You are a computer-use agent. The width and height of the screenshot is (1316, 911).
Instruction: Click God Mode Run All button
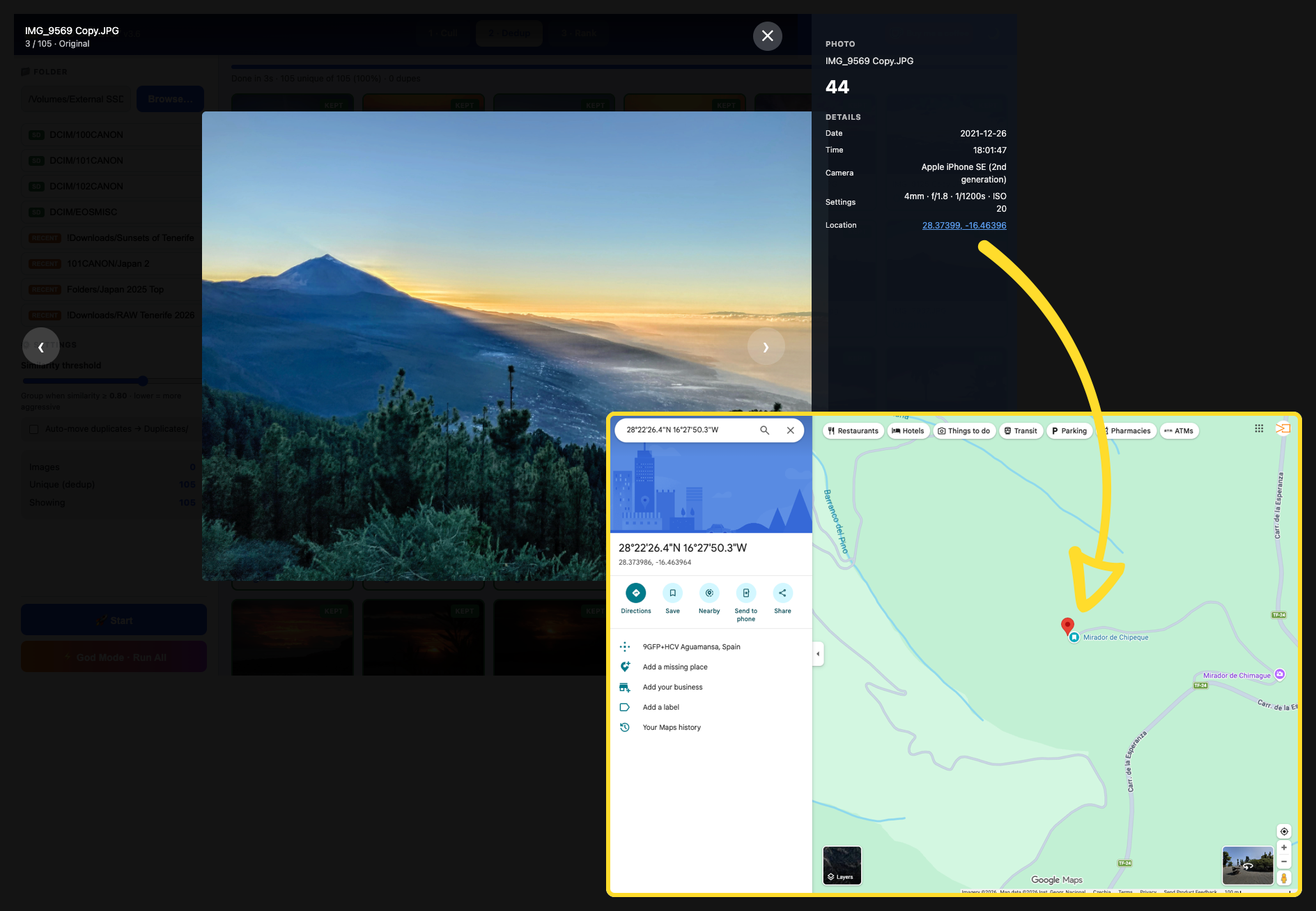[114, 657]
